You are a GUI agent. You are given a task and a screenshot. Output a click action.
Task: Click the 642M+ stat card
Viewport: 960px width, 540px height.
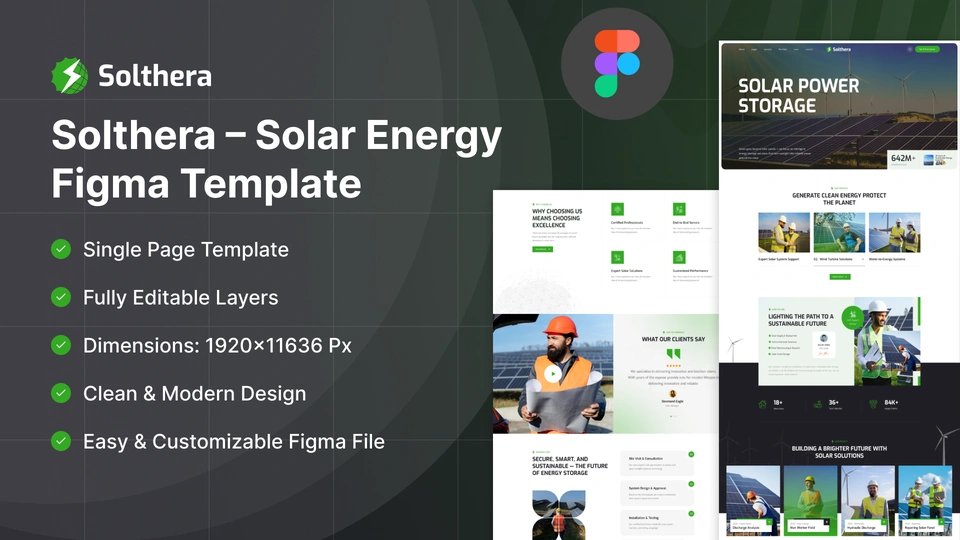pyautogui.click(x=922, y=159)
